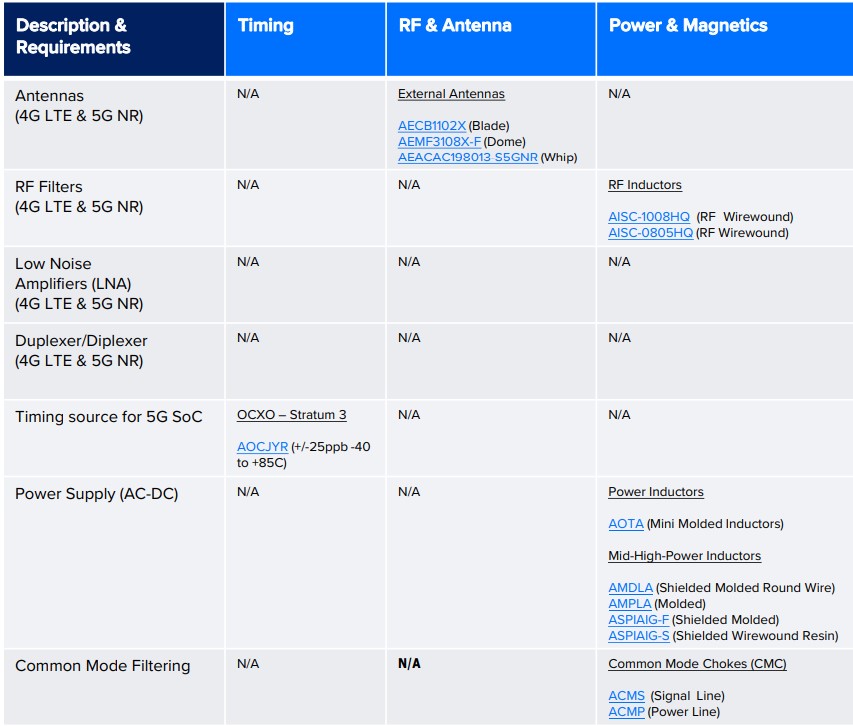This screenshot has height=726, width=853.
Task: Select the Timing source for 5G SoC label
Action: pyautogui.click(x=109, y=417)
